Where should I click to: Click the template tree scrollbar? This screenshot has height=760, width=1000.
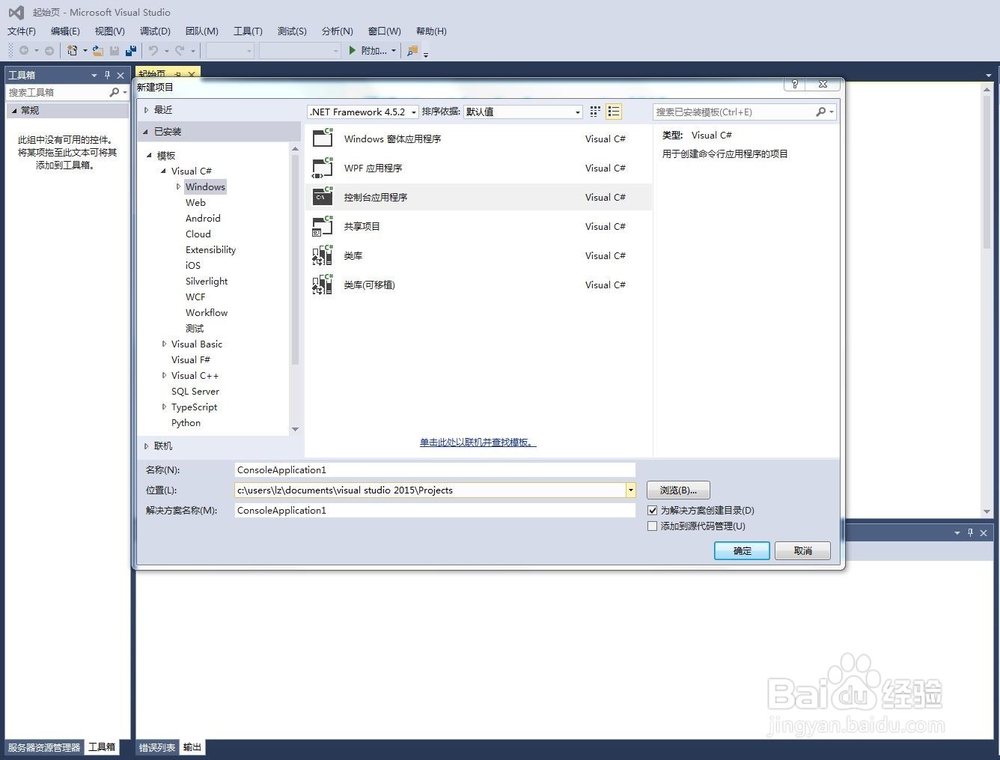[295, 259]
